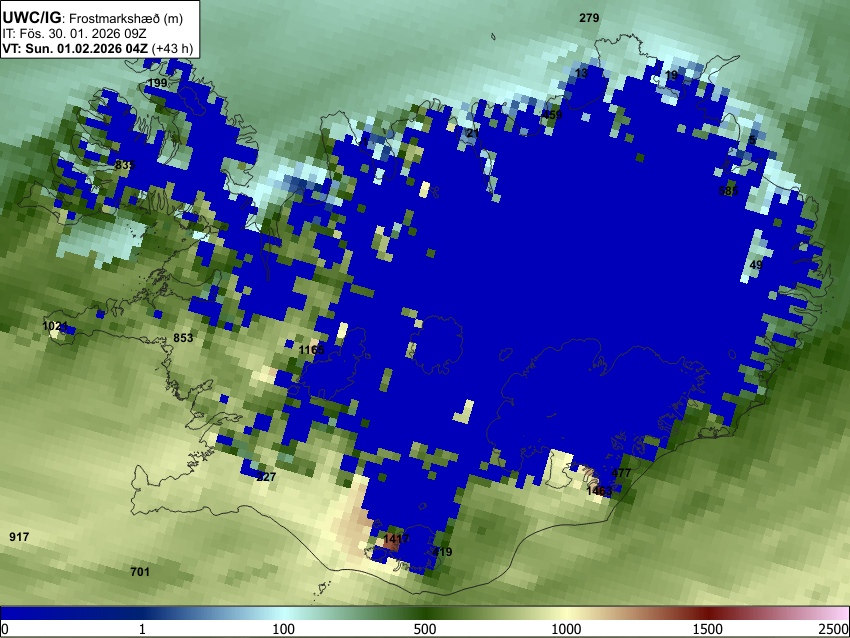Click the map value 585 in the east
The height and width of the screenshot is (638, 850).
tap(729, 191)
